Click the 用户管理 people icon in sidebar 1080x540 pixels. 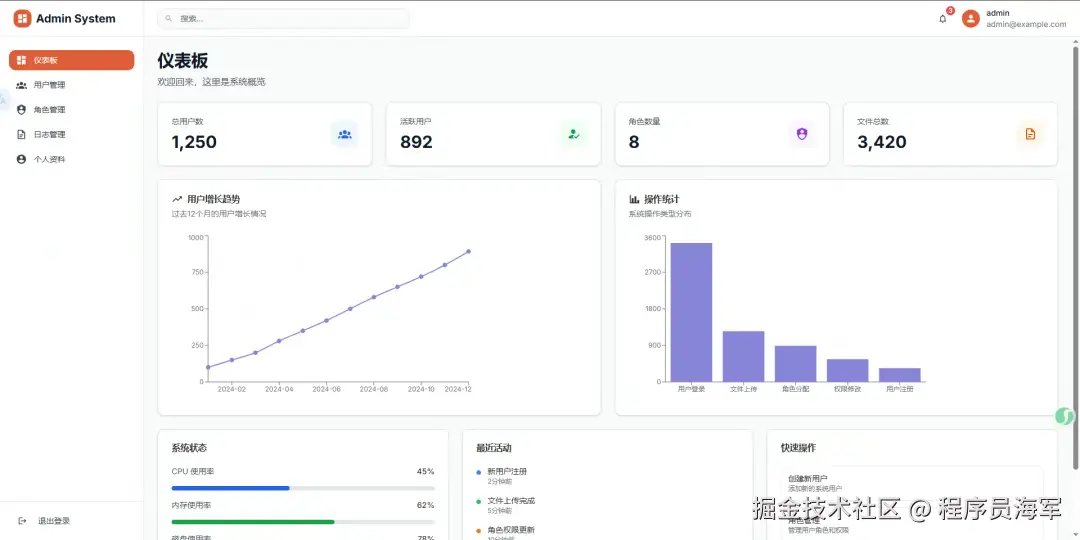pos(21,85)
